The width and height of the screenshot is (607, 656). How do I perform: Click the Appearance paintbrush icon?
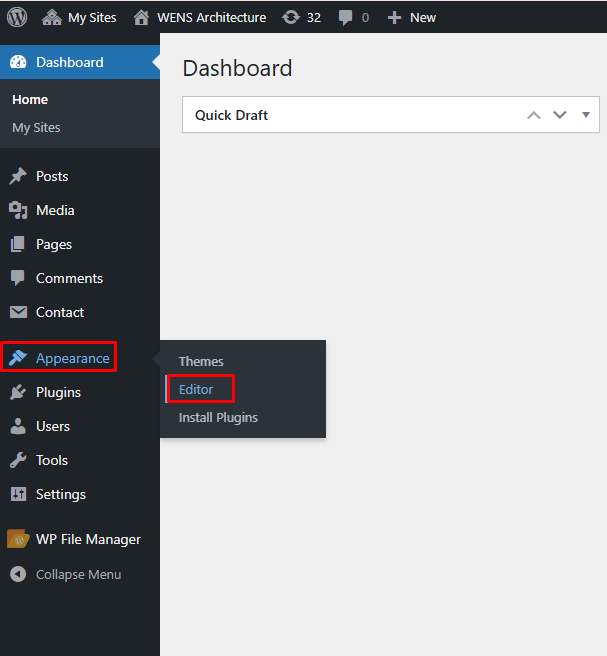pos(18,358)
